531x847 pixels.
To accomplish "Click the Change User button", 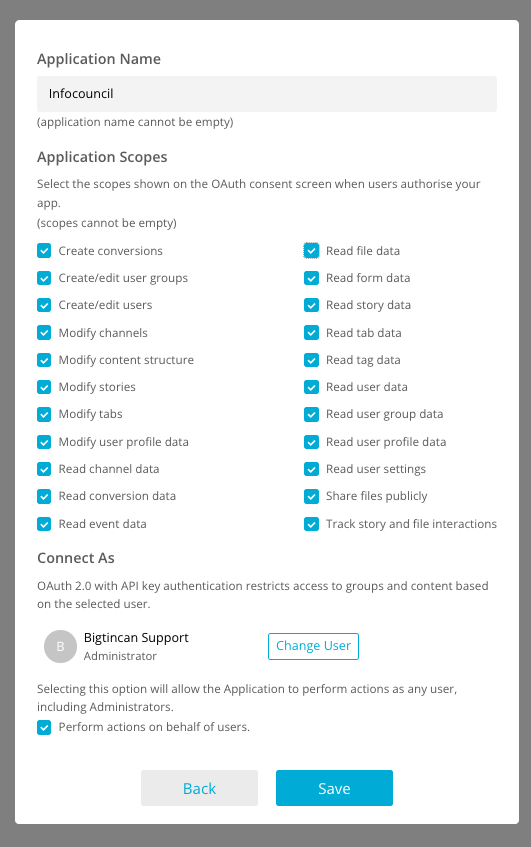I will [313, 646].
